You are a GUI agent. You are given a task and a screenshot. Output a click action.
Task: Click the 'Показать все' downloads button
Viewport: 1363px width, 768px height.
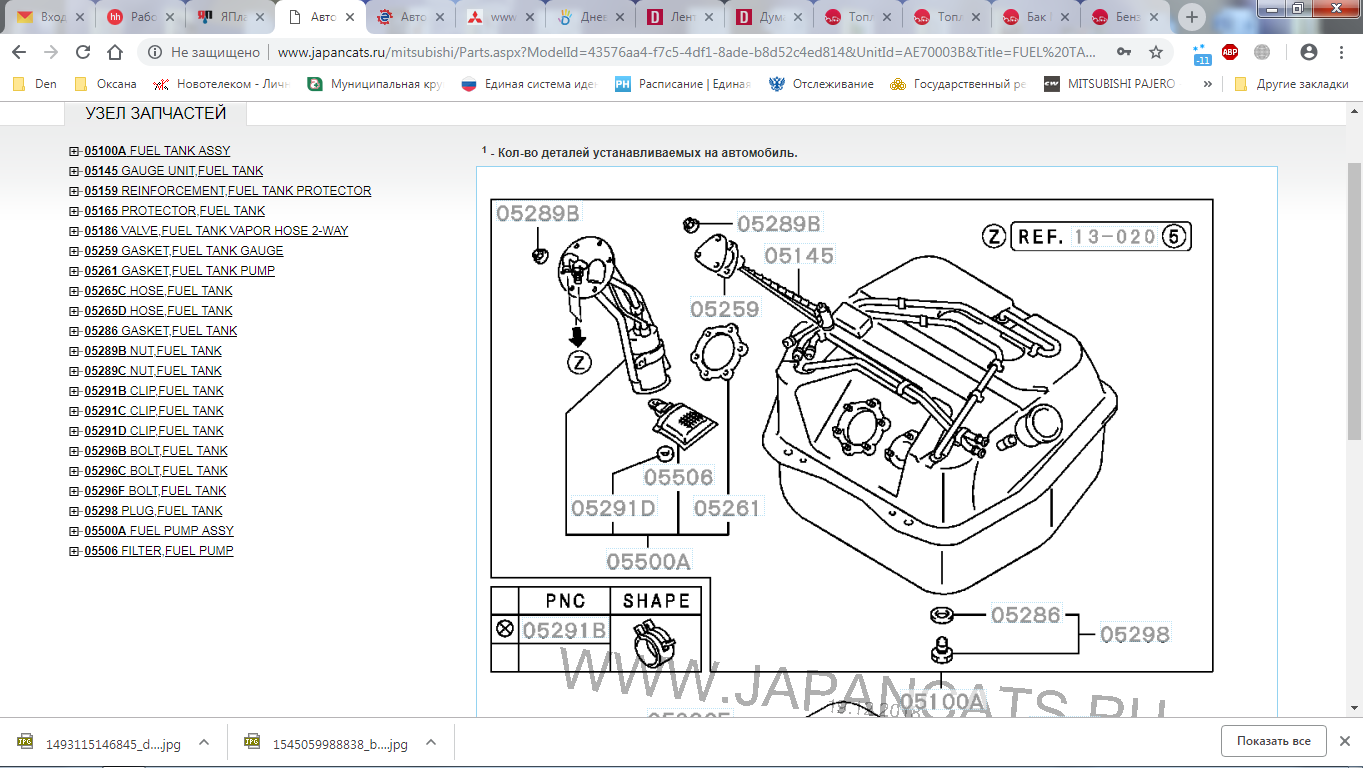point(1273,741)
